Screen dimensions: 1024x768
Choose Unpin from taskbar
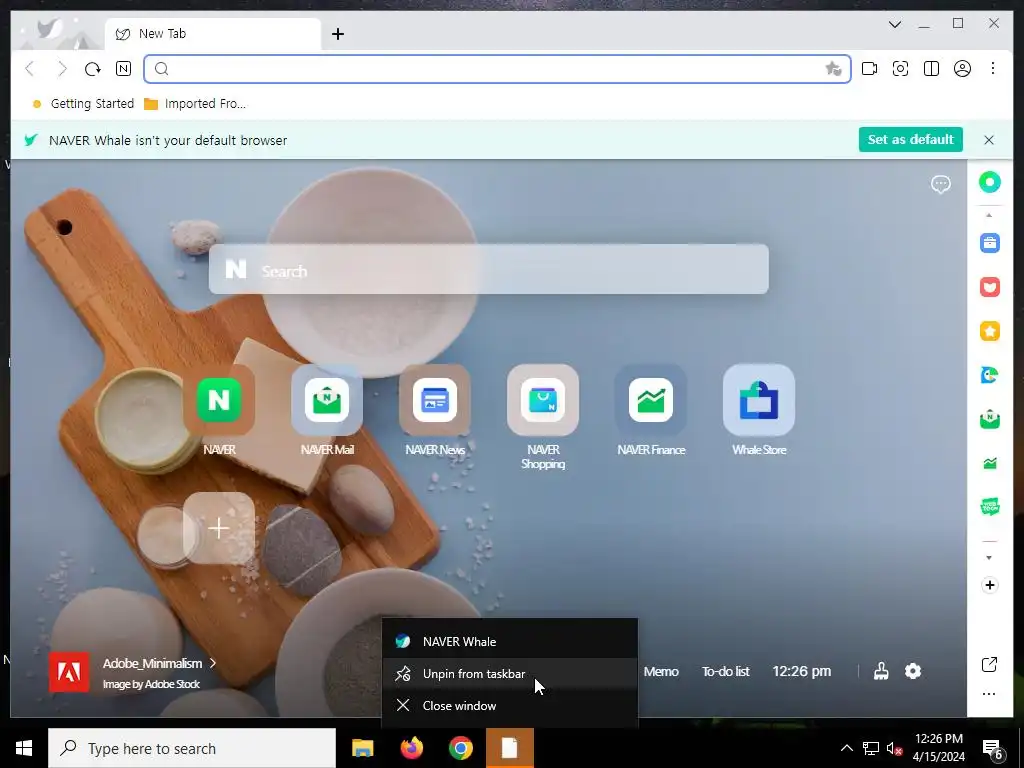(x=509, y=674)
